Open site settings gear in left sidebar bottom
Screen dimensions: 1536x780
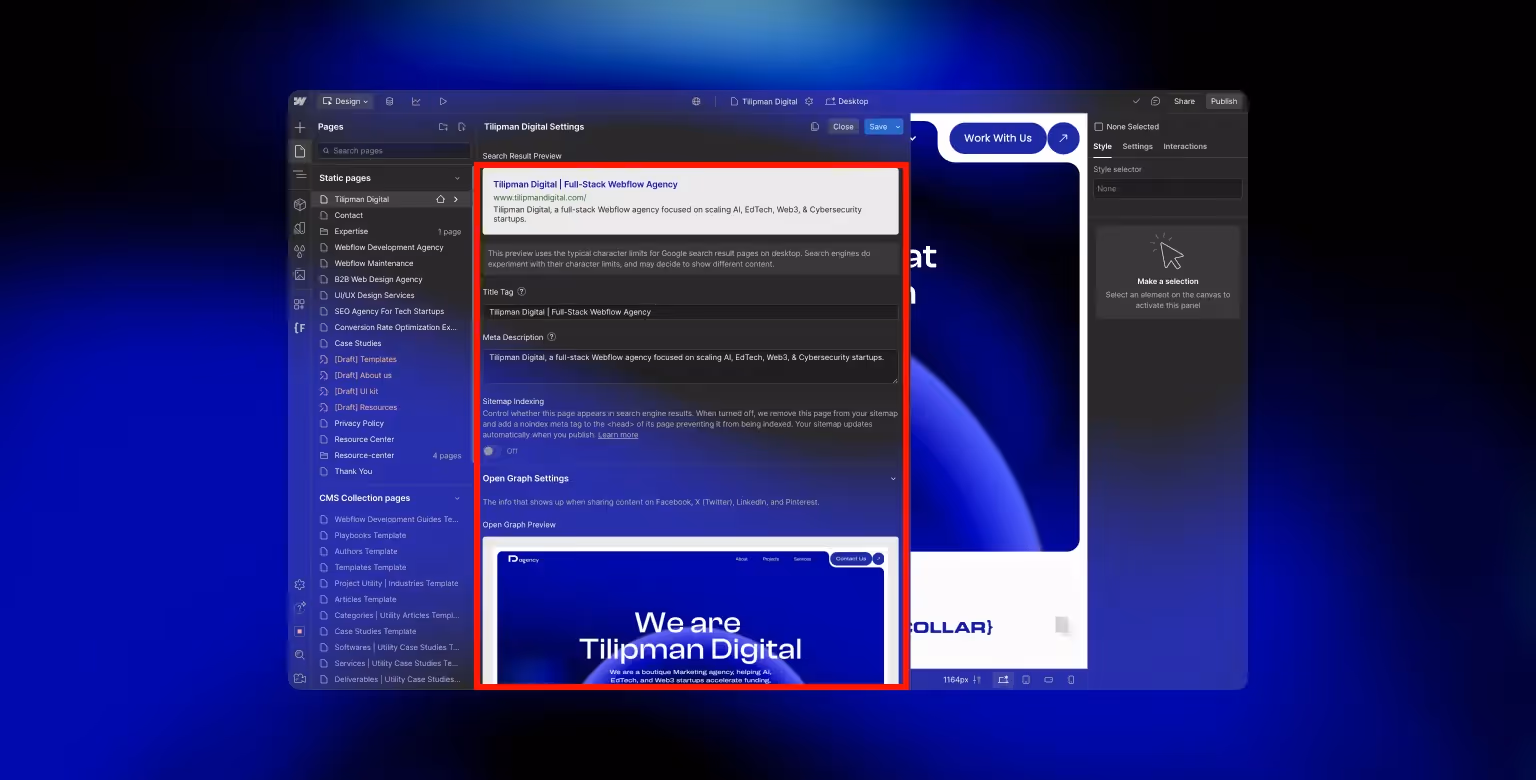point(299,585)
